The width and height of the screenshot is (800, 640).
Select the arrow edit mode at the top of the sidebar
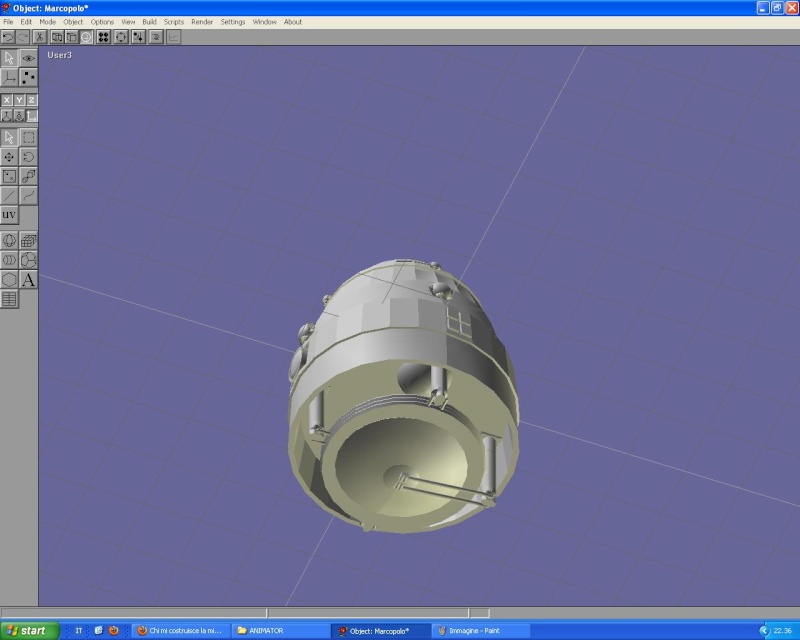(x=9, y=58)
